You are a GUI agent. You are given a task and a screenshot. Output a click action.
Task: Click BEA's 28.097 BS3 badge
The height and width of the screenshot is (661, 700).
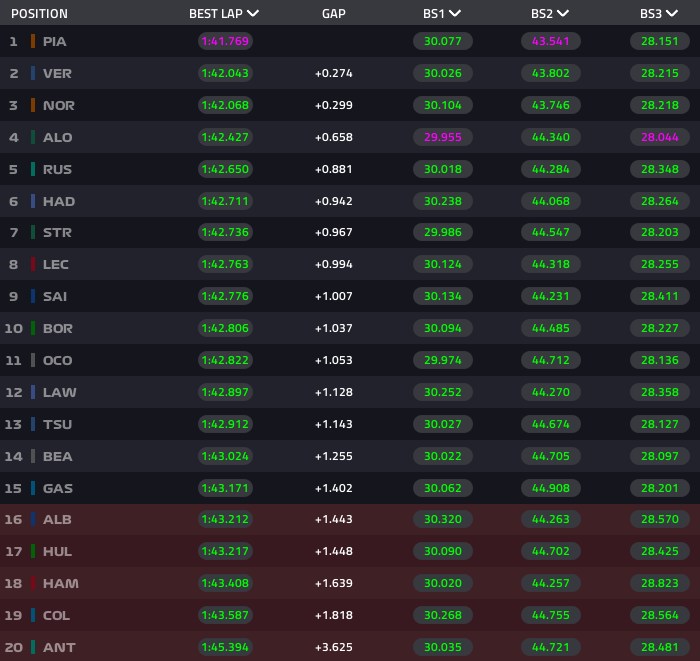click(659, 456)
